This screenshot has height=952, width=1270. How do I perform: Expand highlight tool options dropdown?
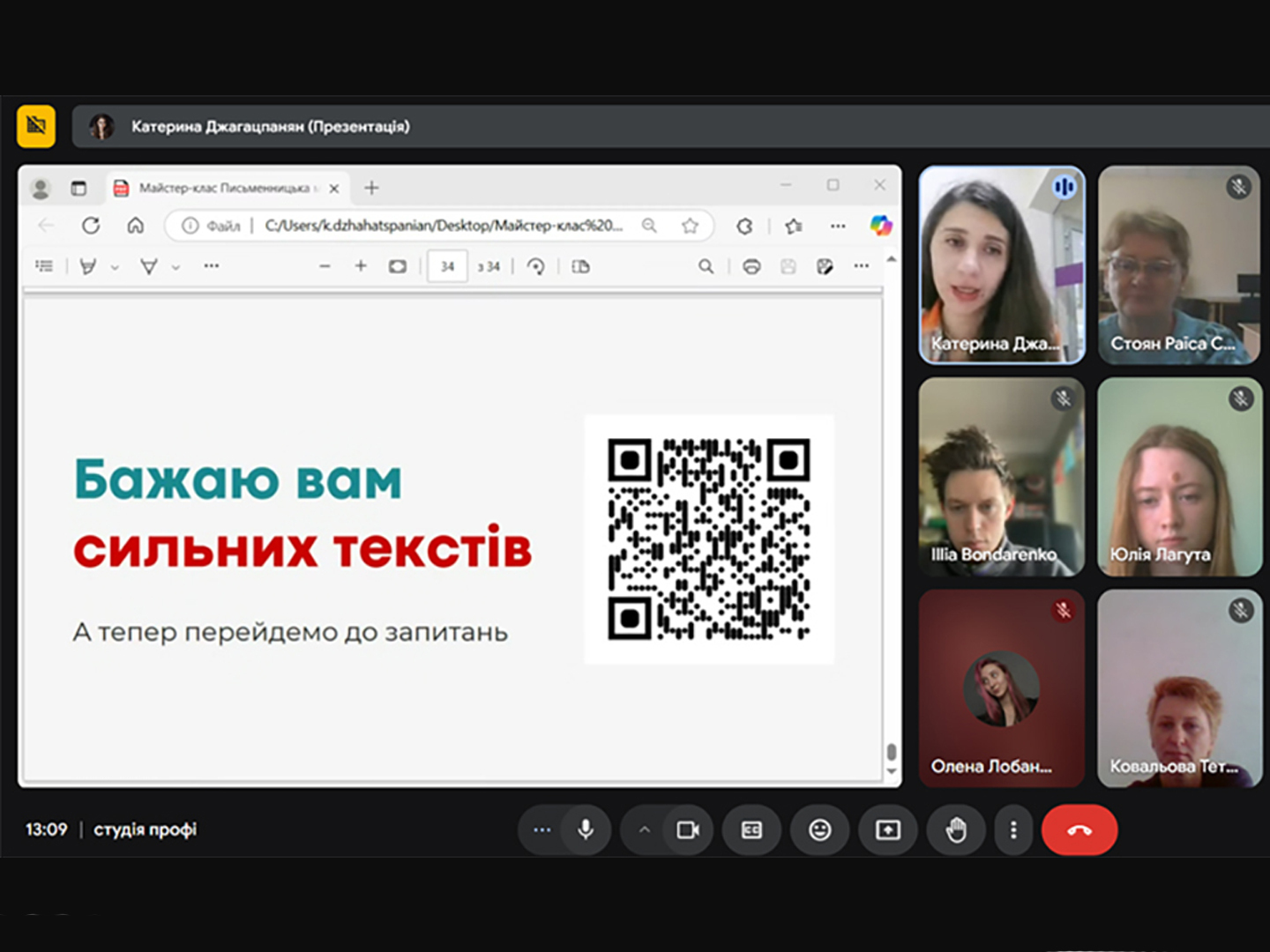[115, 267]
